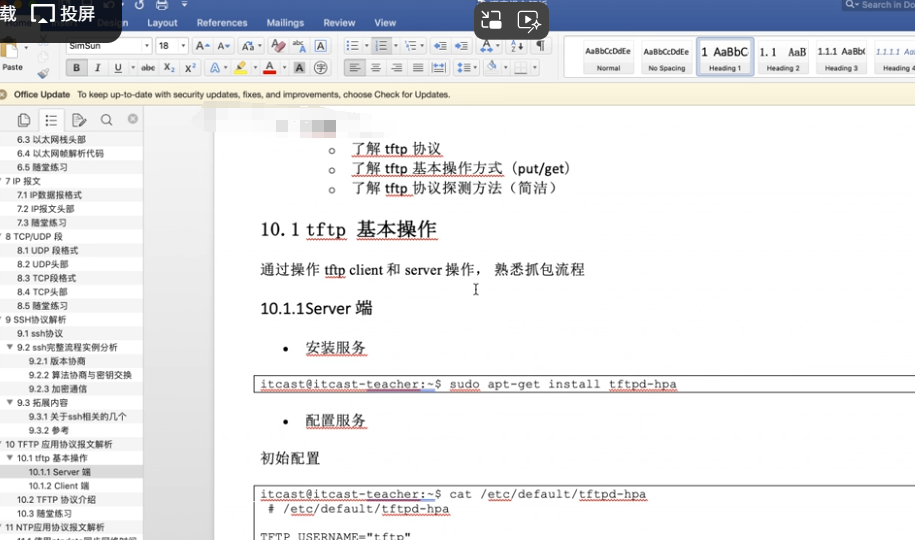Apply the Heading 1 style
915x540 pixels.
(725, 57)
